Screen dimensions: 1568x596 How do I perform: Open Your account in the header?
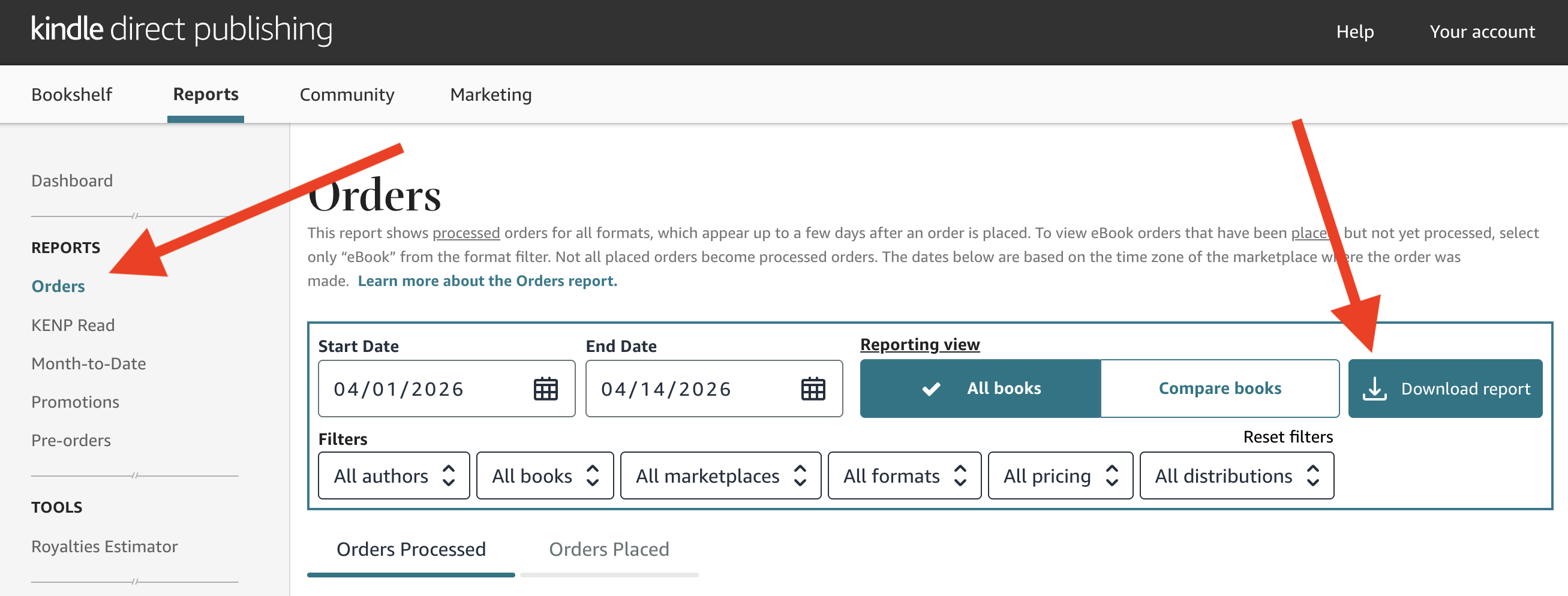(1482, 32)
